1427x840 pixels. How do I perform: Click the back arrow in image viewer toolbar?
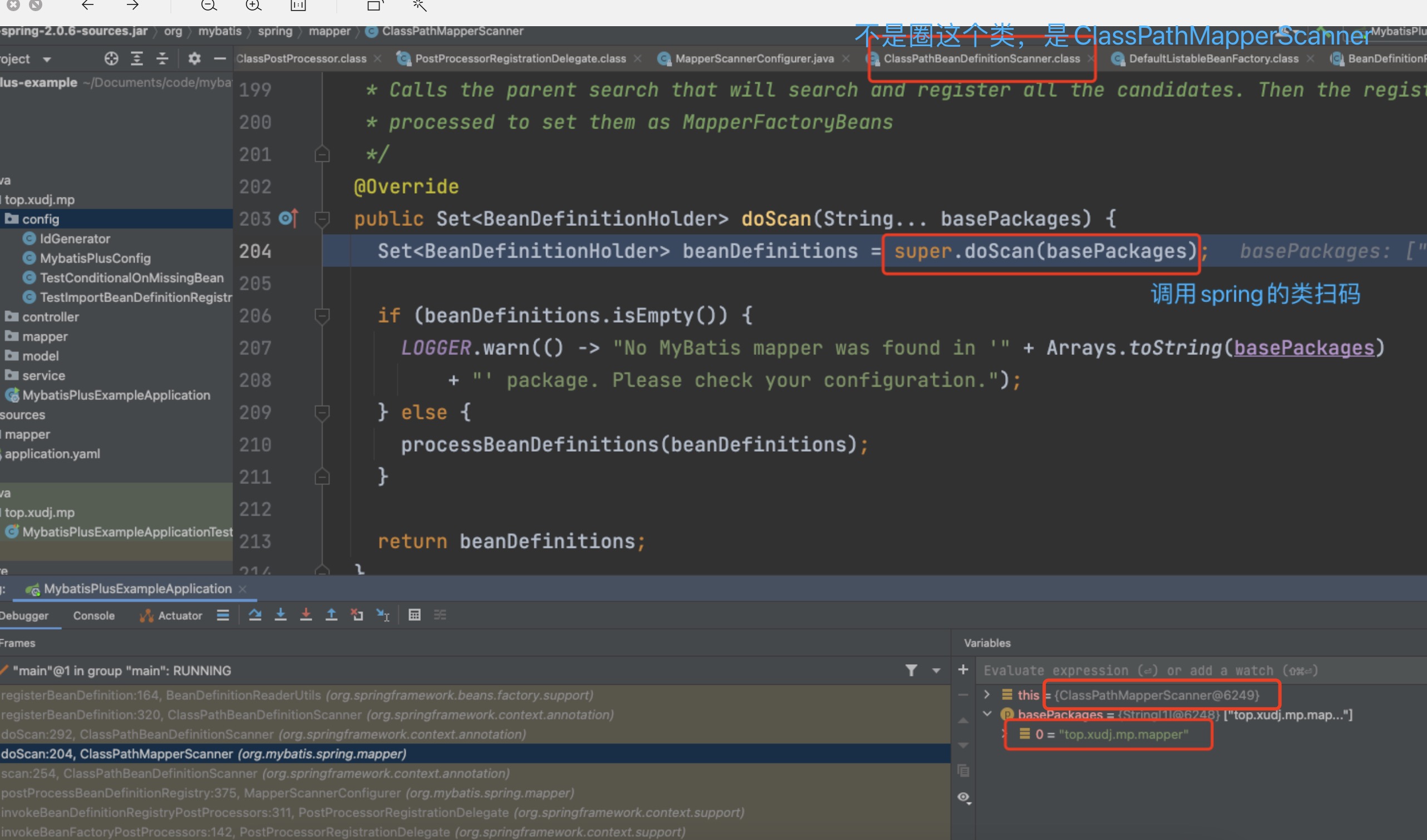[87, 6]
